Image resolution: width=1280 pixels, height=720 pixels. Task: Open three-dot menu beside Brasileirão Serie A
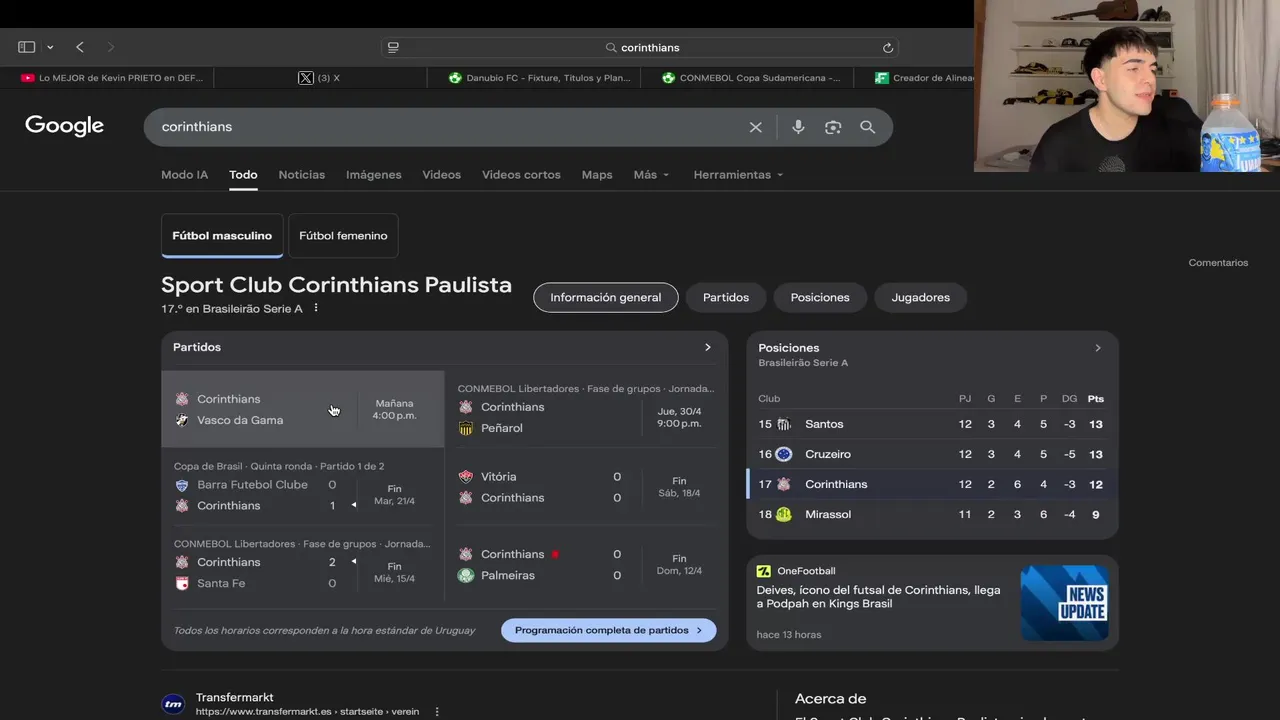[x=316, y=308]
